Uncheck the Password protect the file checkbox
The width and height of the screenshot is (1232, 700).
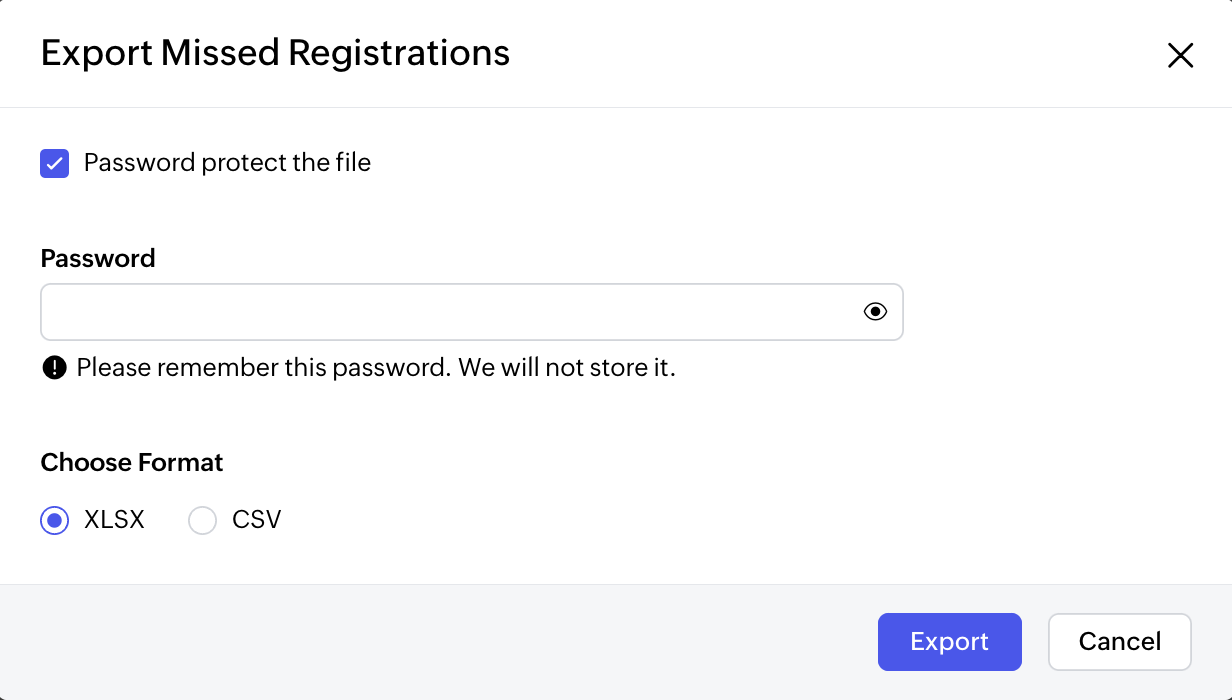click(x=55, y=163)
